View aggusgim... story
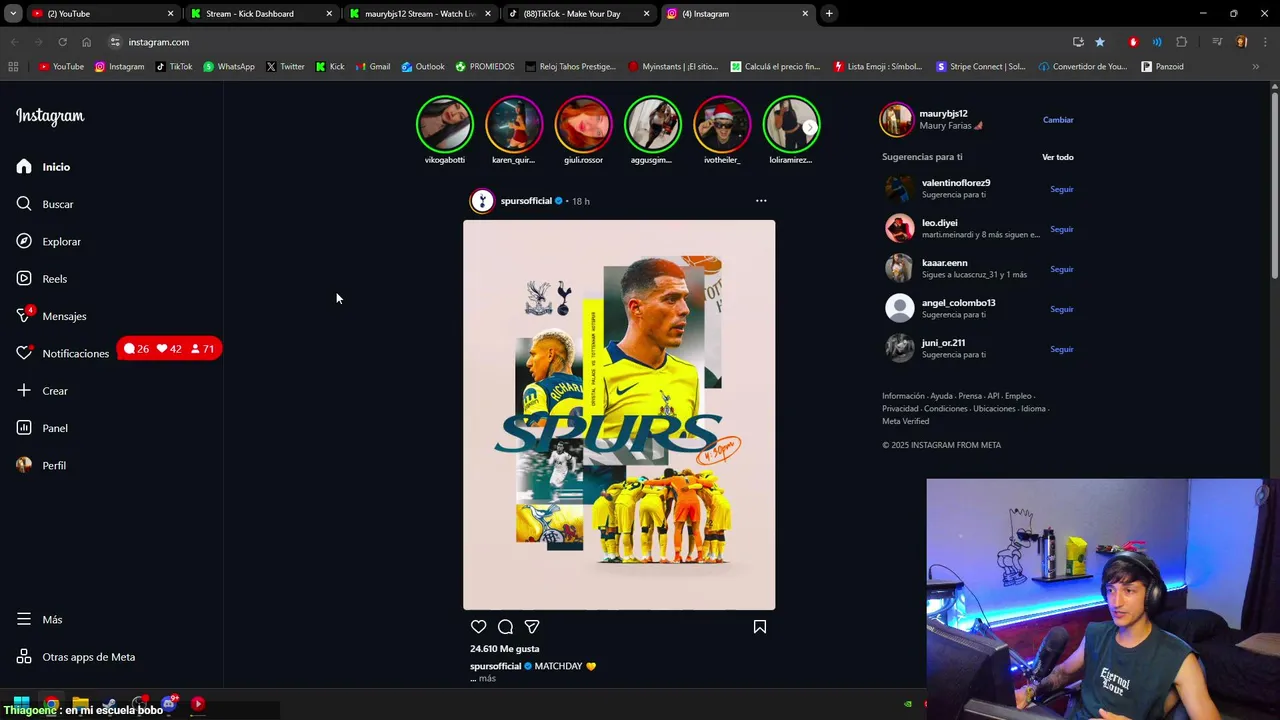 (x=652, y=124)
